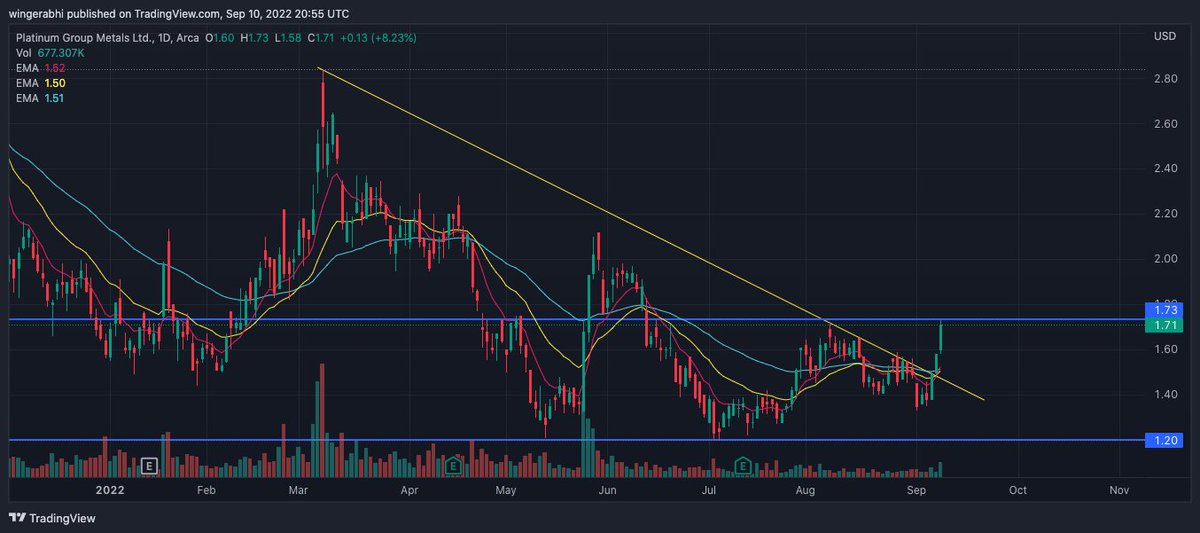1200x533 pixels.
Task: Click 2.60 on the price axis
Action: 1163,124
